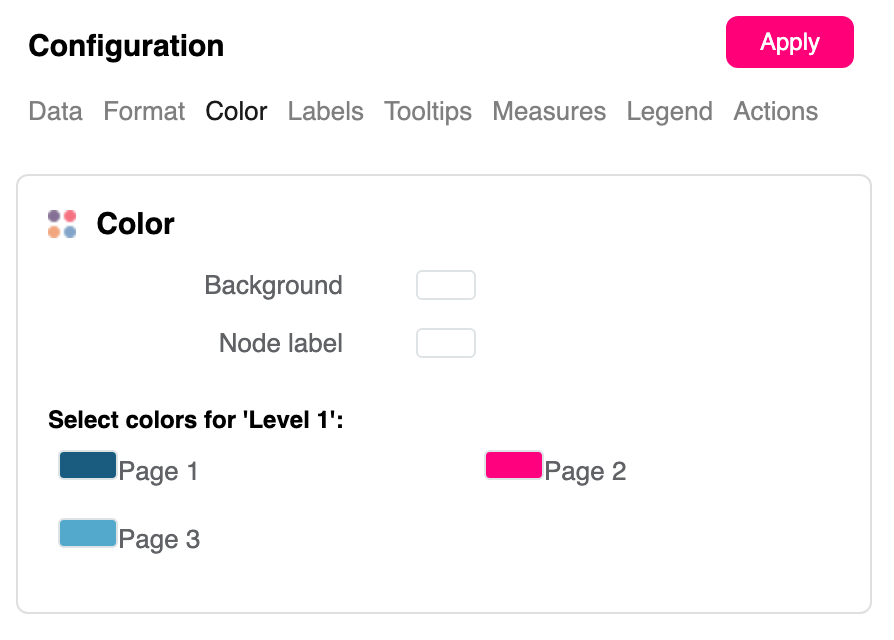Open the Background color swatch
Image resolution: width=894 pixels, height=640 pixels.
tap(445, 285)
